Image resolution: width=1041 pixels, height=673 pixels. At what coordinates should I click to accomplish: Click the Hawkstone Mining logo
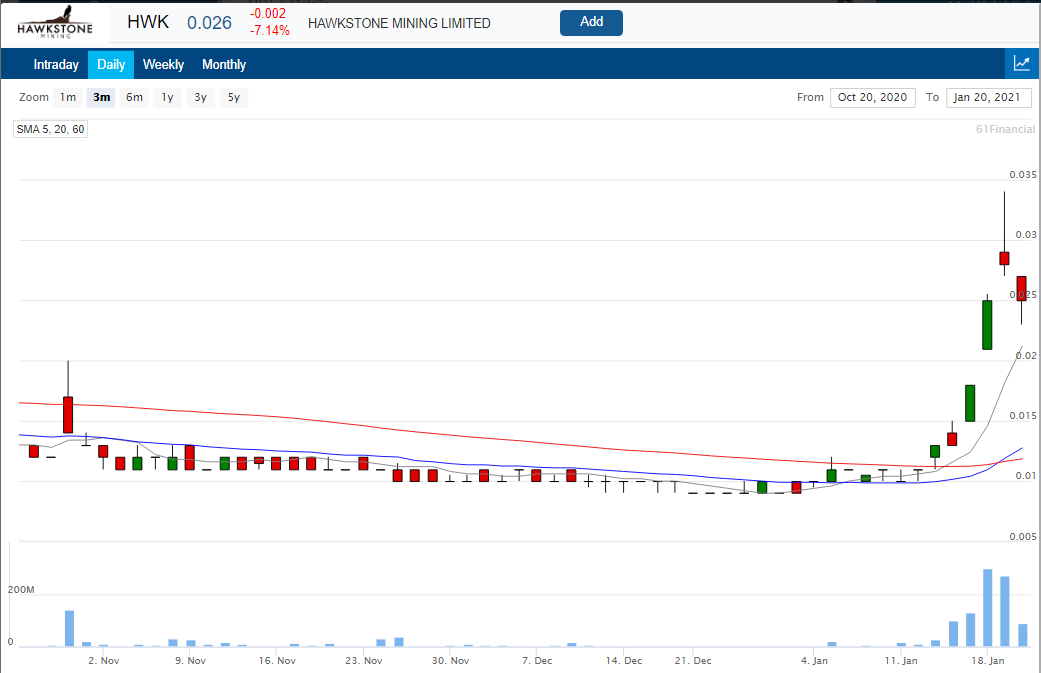pos(54,23)
